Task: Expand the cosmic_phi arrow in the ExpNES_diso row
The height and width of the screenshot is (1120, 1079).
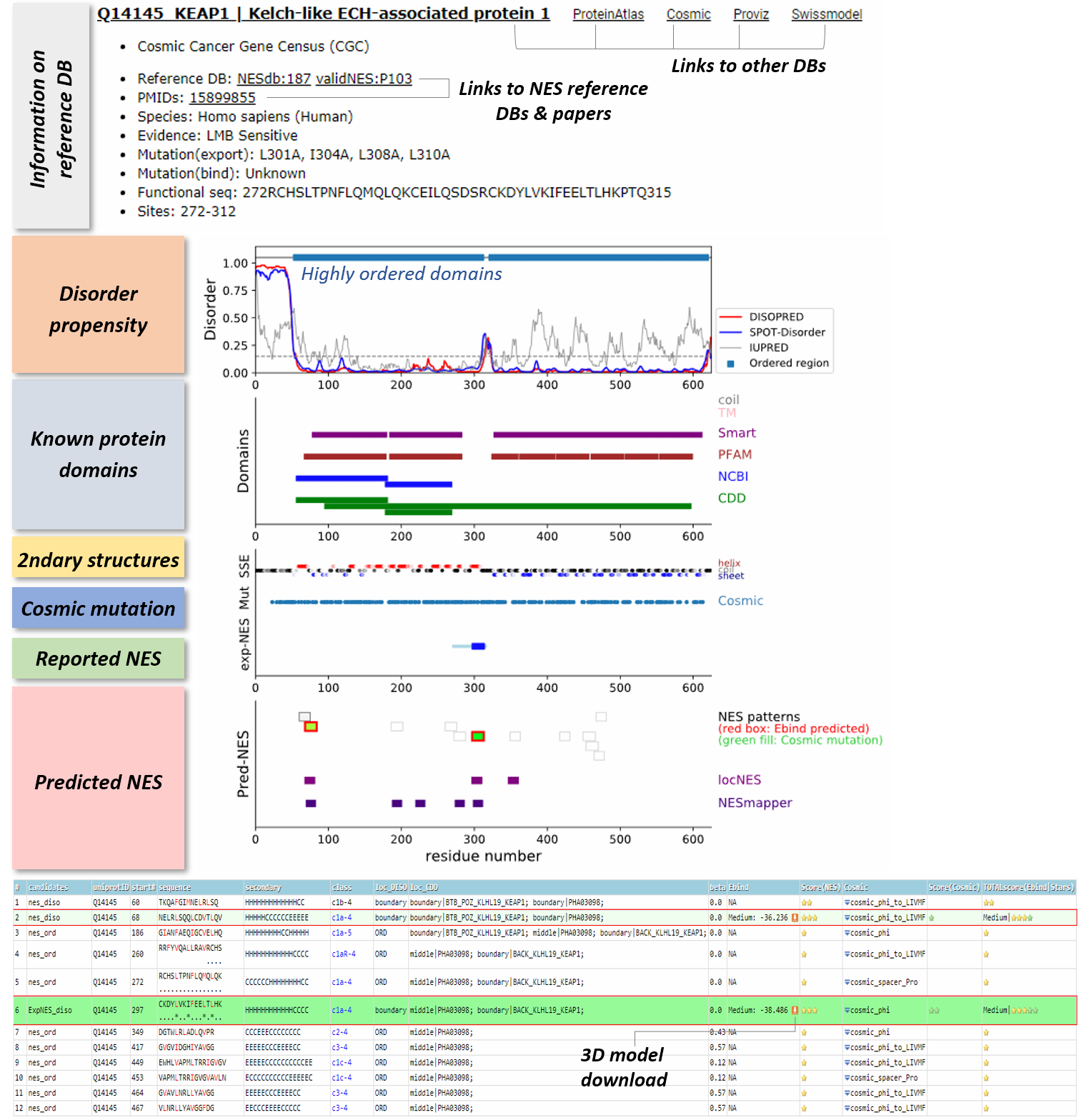Action: [847, 1010]
